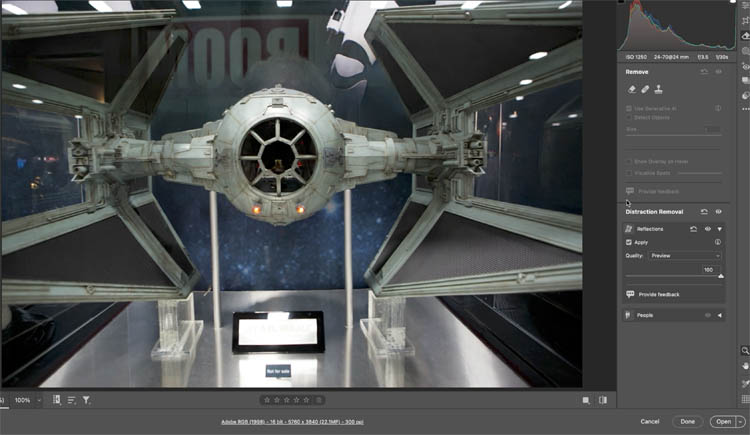Open the Red Eye tool in right toolbar
Screen dimensions: 750x435
pyautogui.click(x=745, y=66)
